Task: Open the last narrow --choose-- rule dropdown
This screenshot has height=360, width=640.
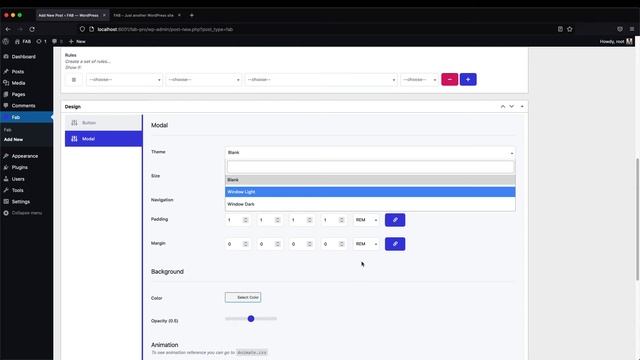Action: pyautogui.click(x=419, y=80)
